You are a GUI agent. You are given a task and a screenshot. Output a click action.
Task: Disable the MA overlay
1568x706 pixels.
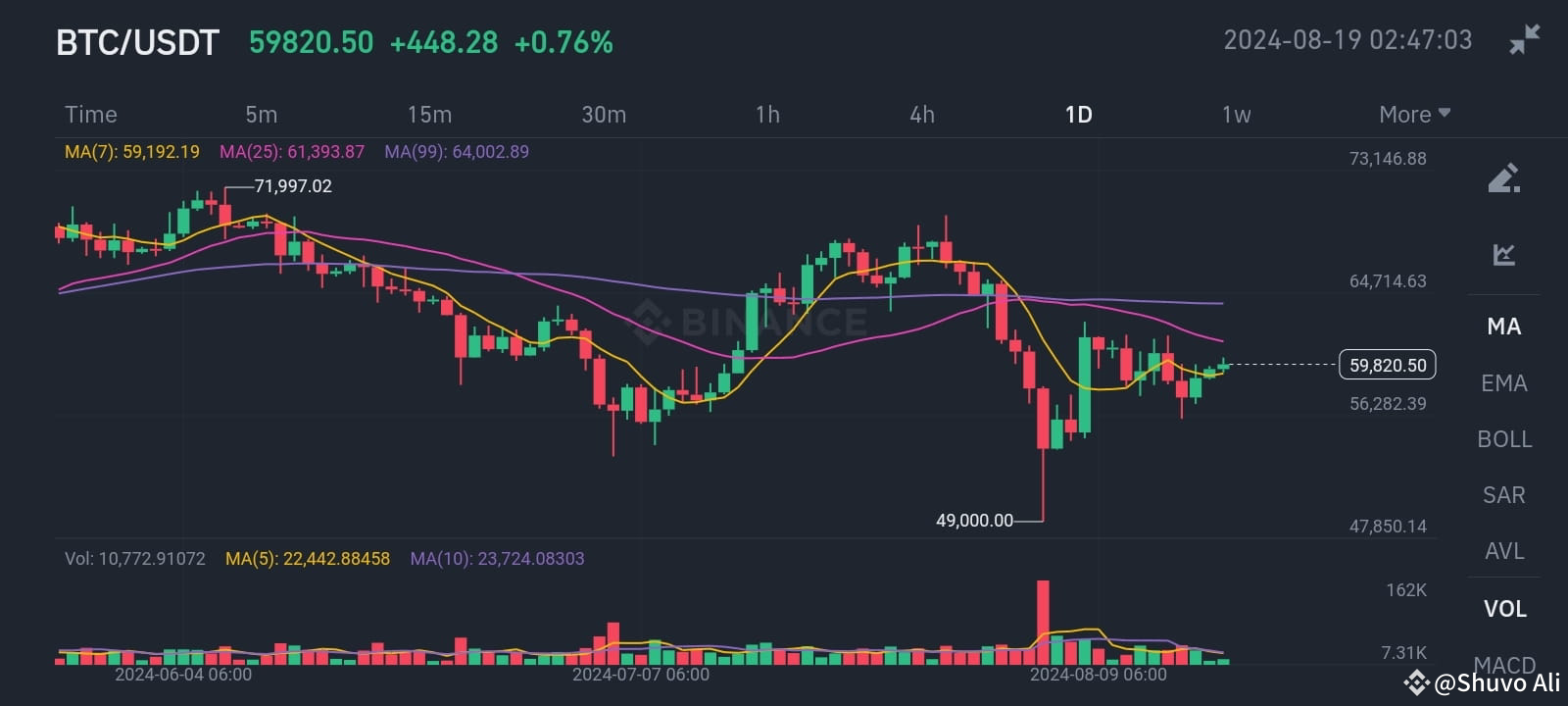tap(1503, 327)
